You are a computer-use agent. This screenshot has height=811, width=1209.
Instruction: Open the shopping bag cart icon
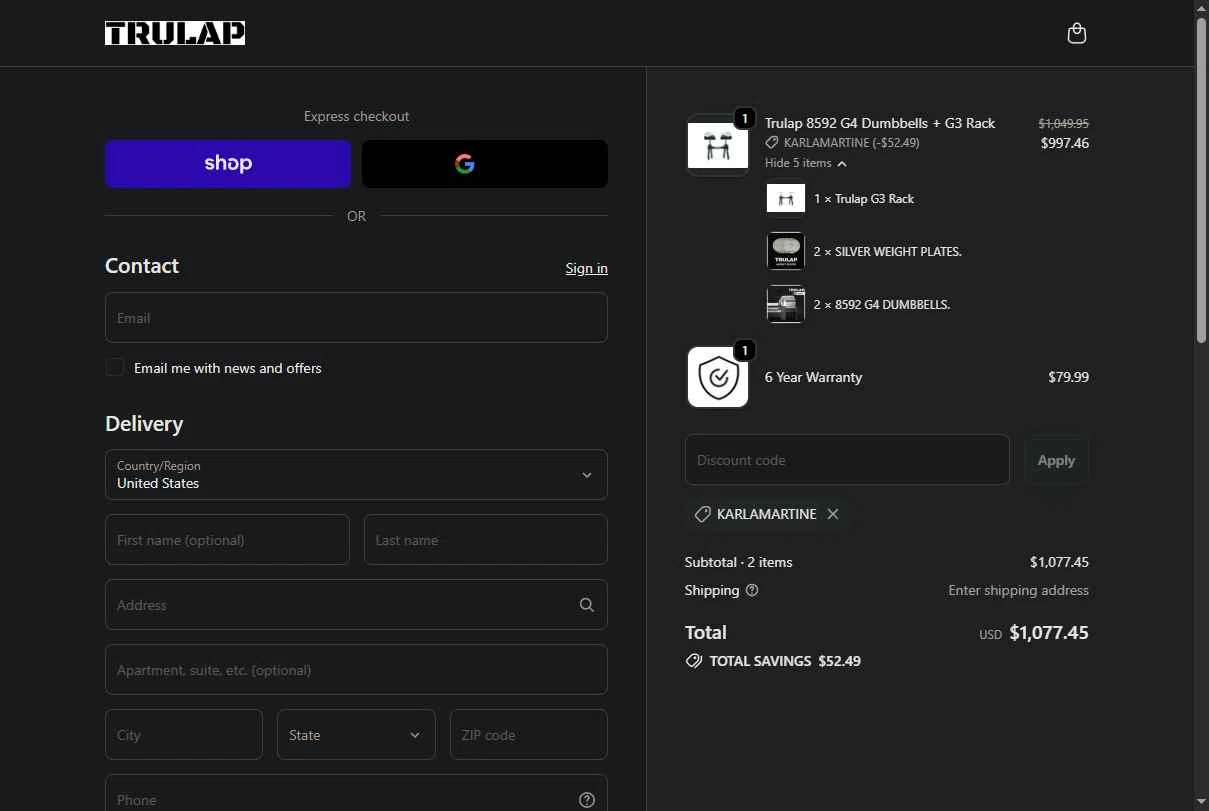pyautogui.click(x=1076, y=33)
